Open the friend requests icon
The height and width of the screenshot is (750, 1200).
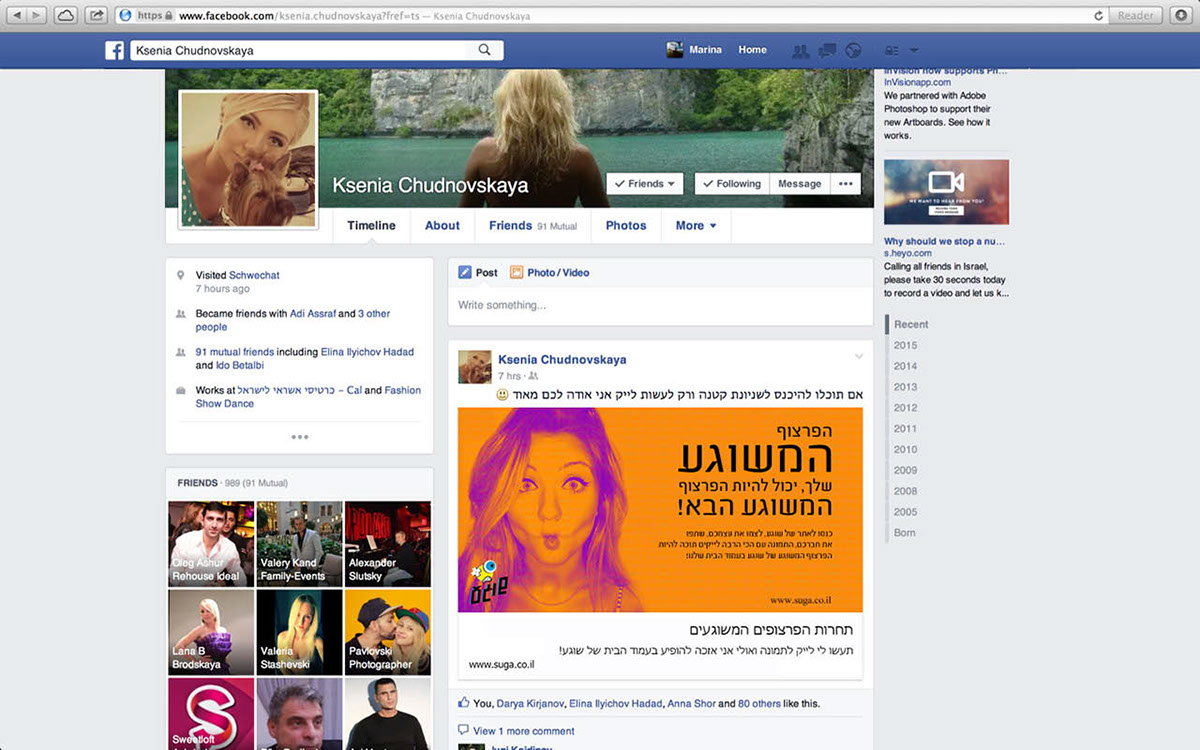point(801,50)
